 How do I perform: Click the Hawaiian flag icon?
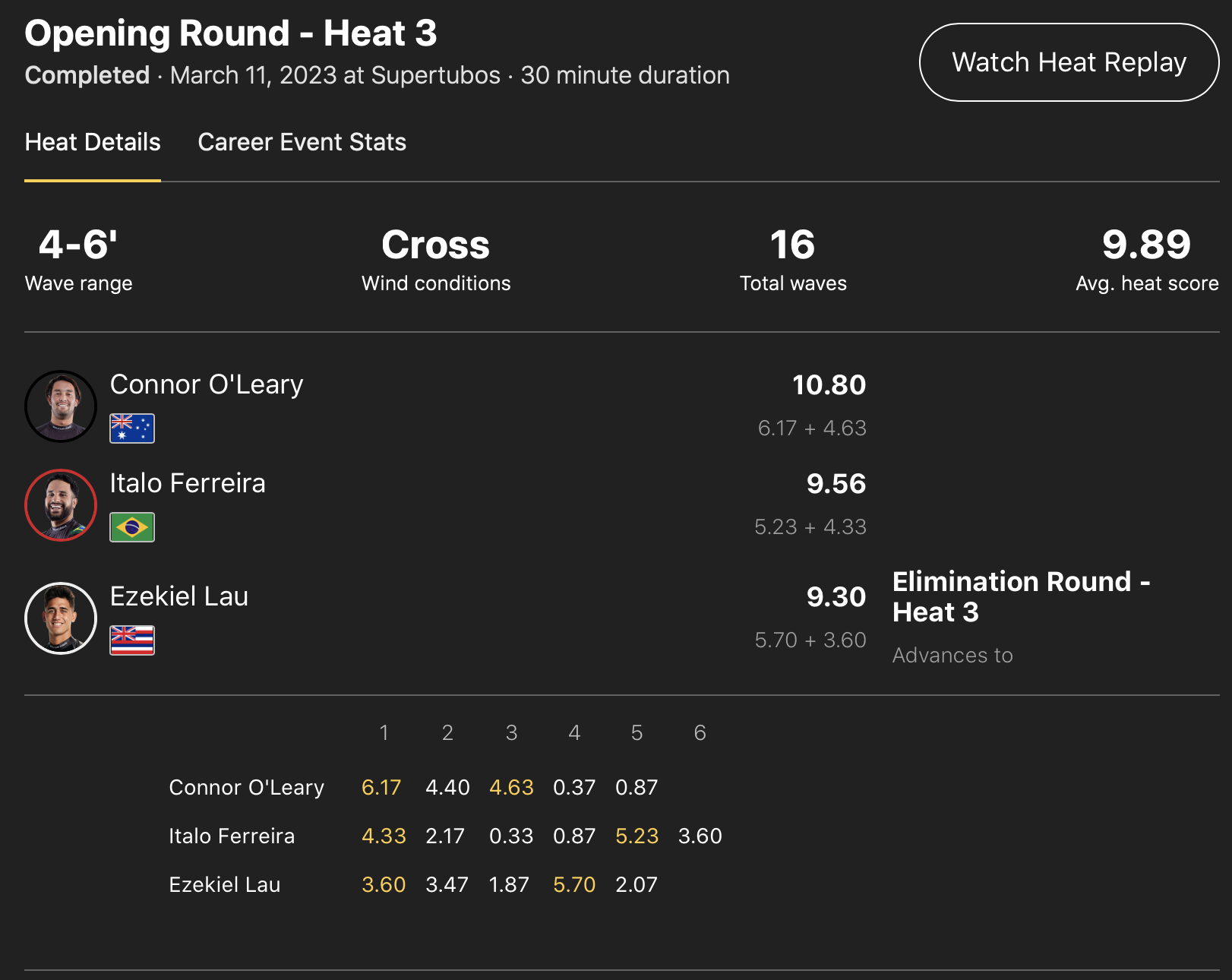(x=132, y=640)
